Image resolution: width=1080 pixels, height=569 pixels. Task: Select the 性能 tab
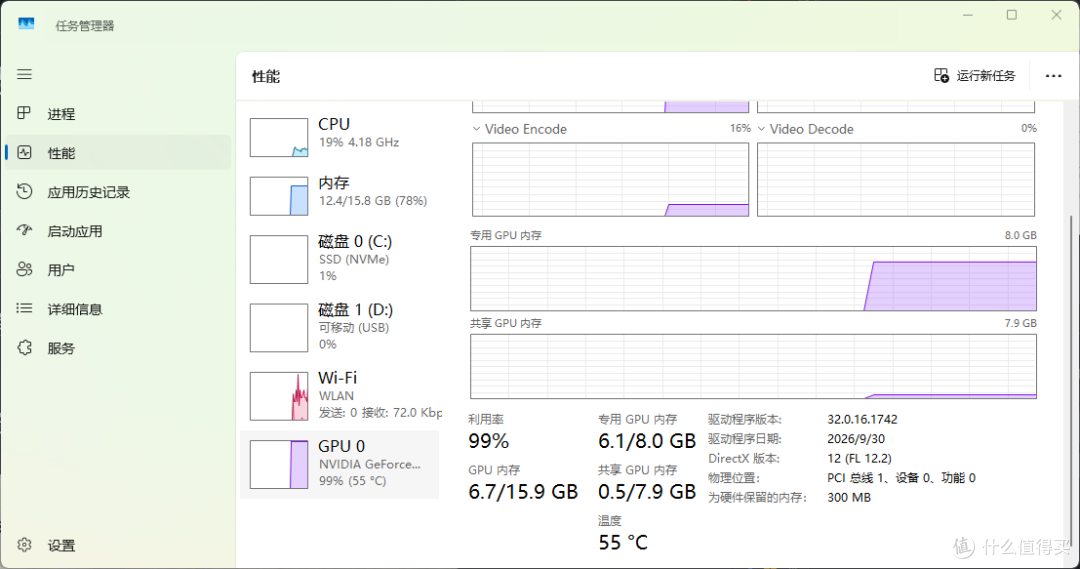tap(118, 153)
